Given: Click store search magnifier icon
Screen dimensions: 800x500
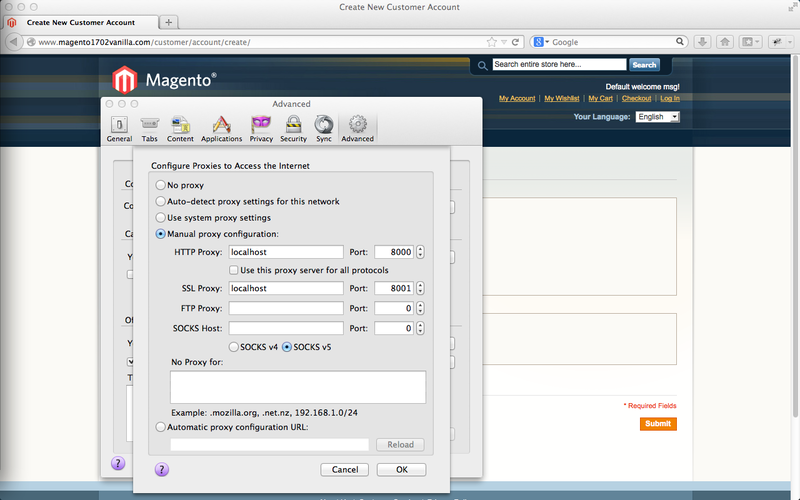Looking at the screenshot, I should coord(482,65).
